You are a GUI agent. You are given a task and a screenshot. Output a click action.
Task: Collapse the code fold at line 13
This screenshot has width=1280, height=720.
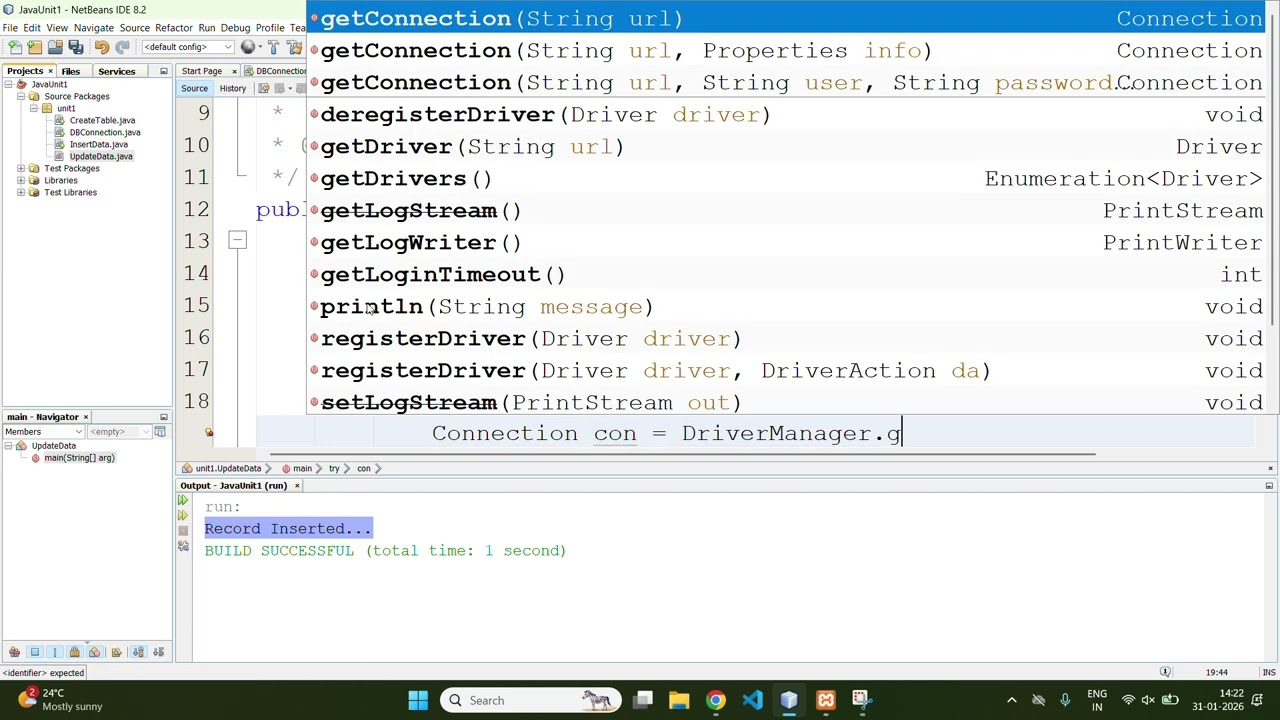(x=237, y=240)
